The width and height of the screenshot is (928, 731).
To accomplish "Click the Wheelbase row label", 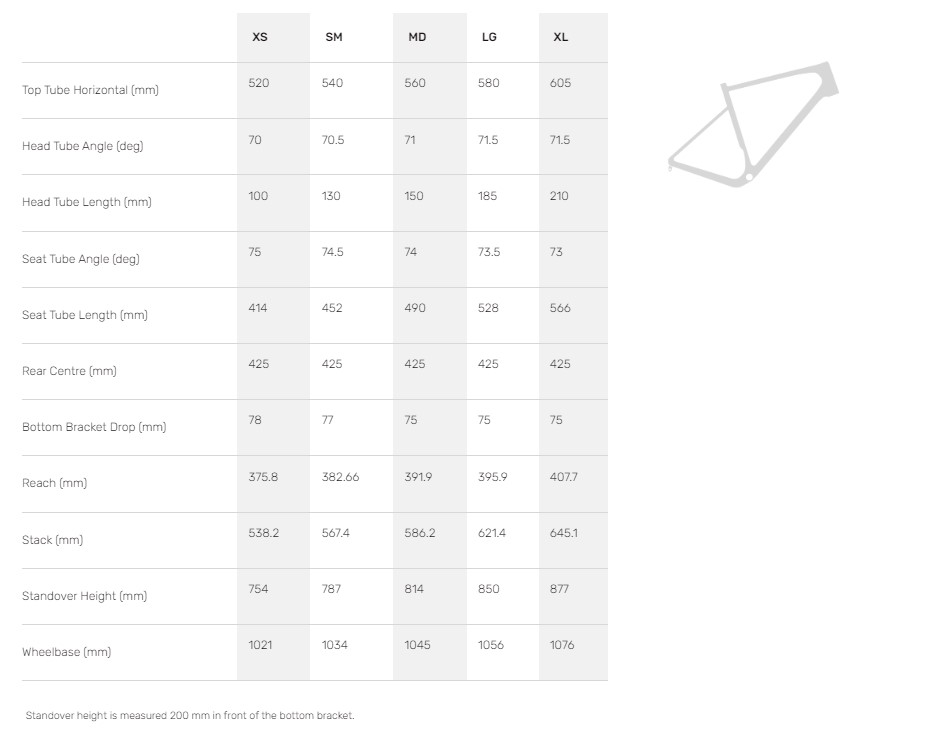I will pos(66,652).
